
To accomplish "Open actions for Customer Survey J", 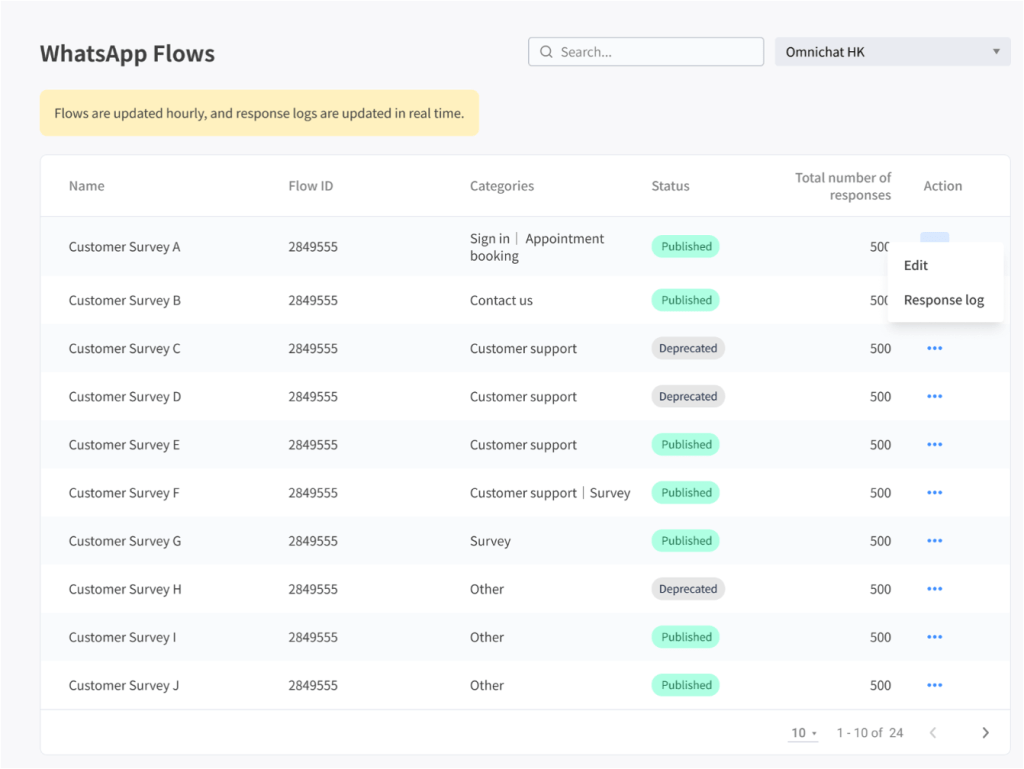I will click(x=934, y=685).
